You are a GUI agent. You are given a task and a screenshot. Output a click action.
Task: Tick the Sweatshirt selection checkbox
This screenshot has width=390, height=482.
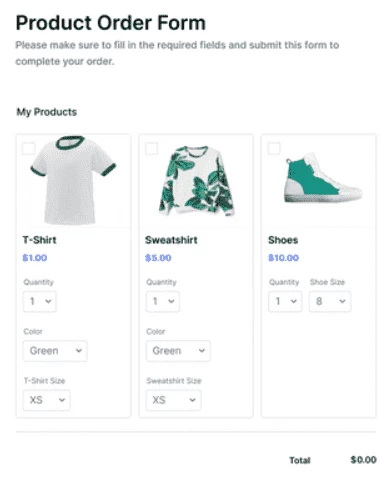(152, 148)
